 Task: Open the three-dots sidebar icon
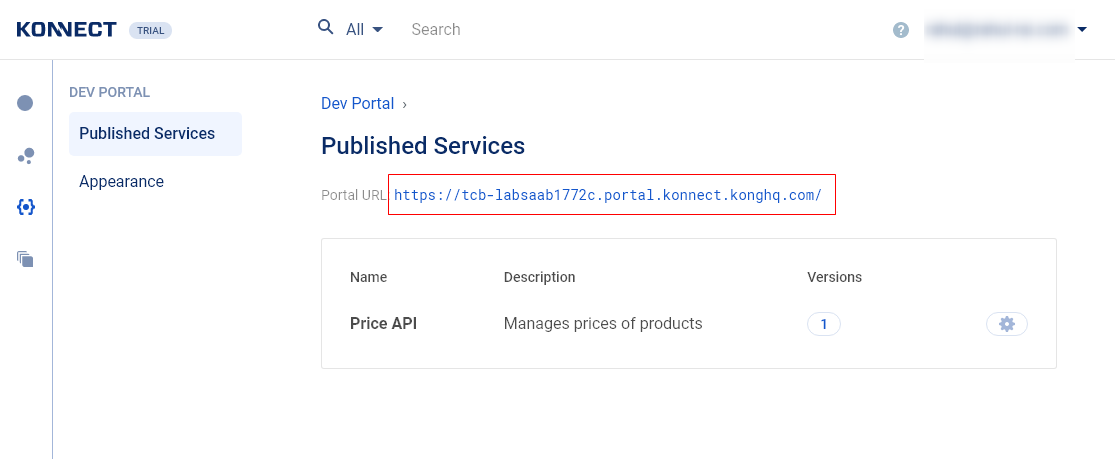coord(26,156)
